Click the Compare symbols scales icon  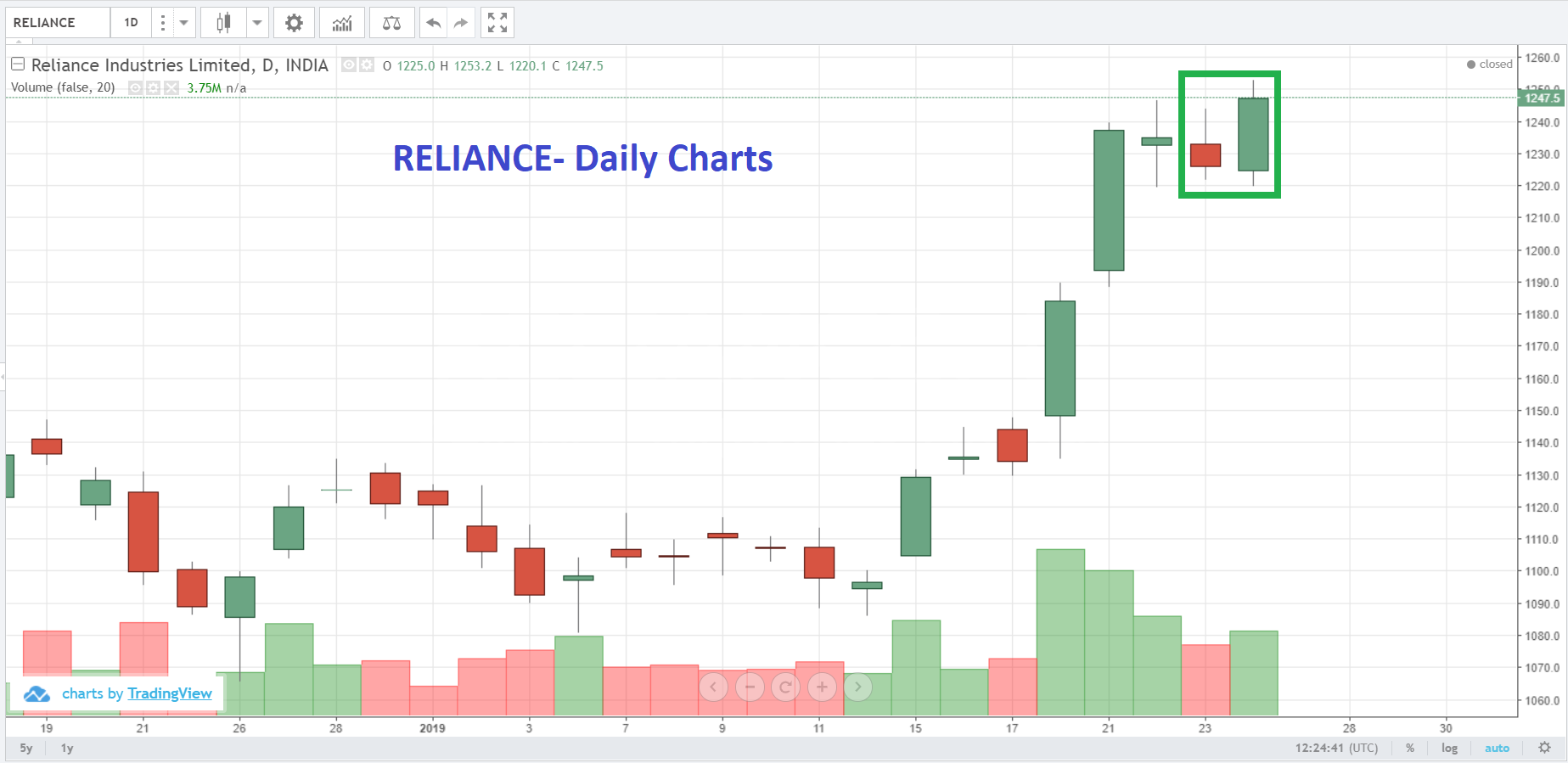391,23
